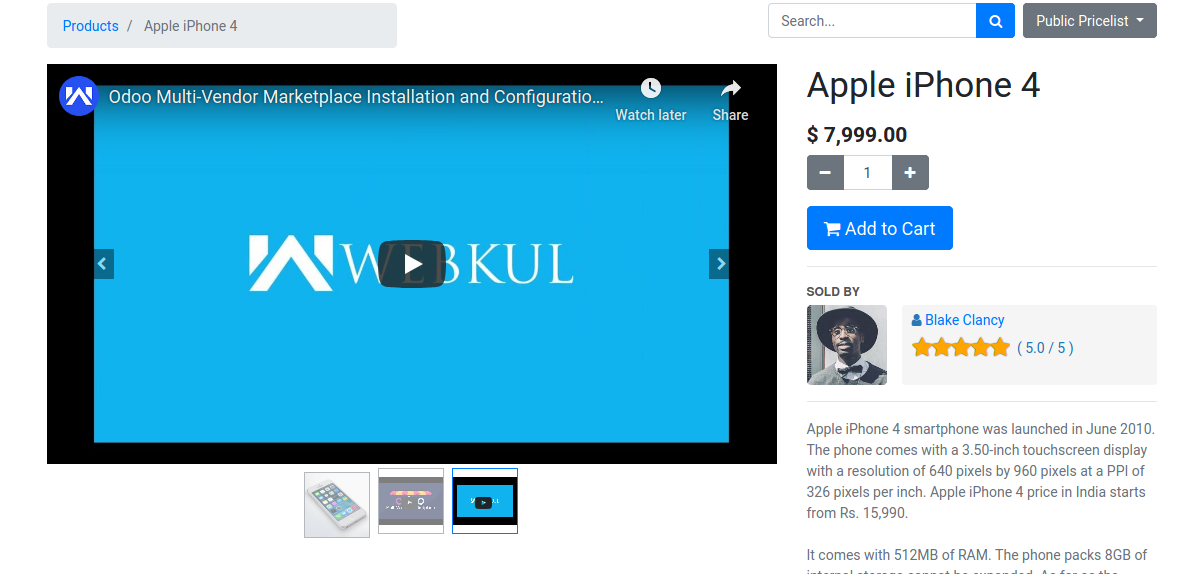Focus the Search input field
The image size is (1203, 574).
click(x=871, y=21)
